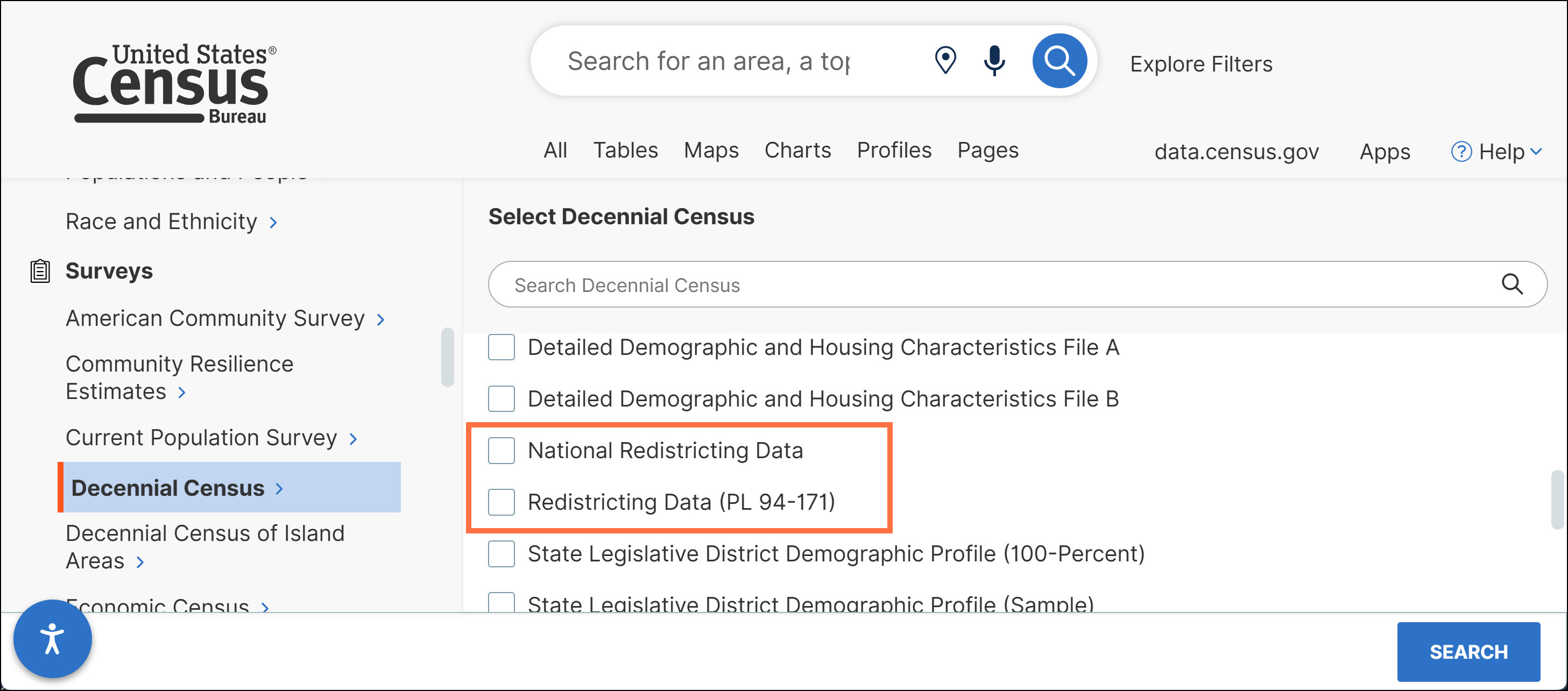Open the Help dropdown chevron

point(1536,152)
